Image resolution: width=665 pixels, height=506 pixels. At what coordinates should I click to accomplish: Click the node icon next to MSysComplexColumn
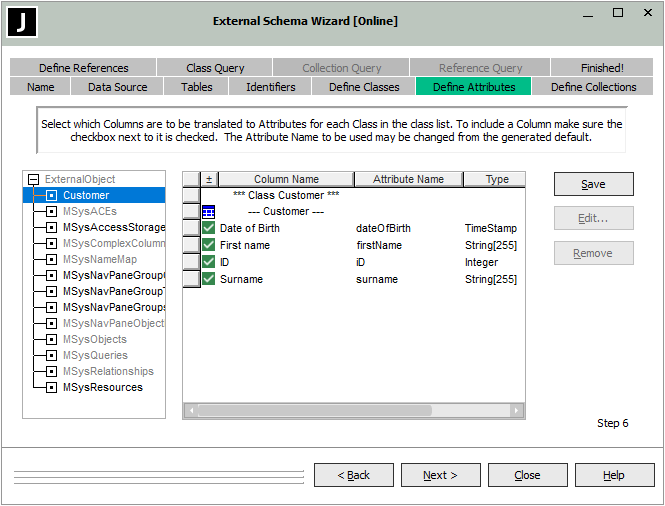click(51, 243)
